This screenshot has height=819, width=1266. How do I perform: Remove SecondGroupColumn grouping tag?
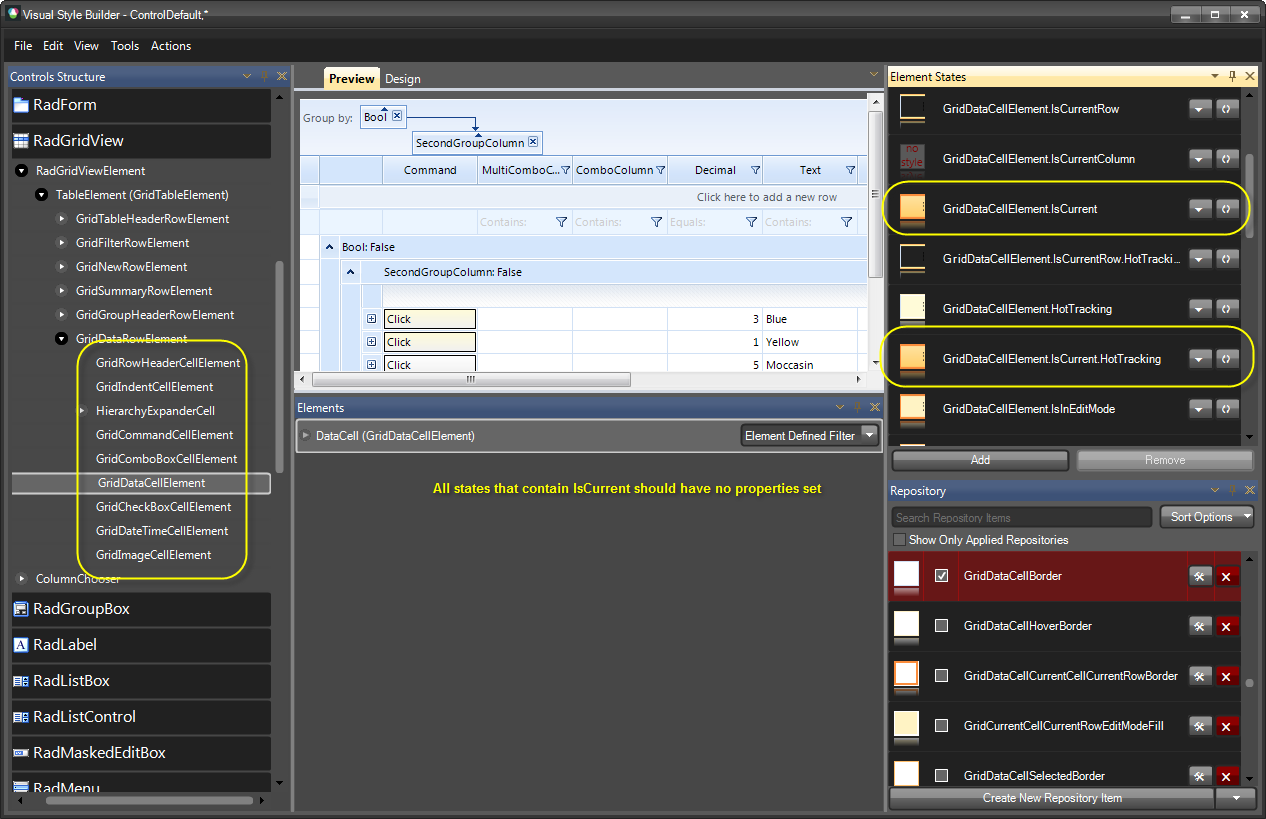tap(533, 142)
